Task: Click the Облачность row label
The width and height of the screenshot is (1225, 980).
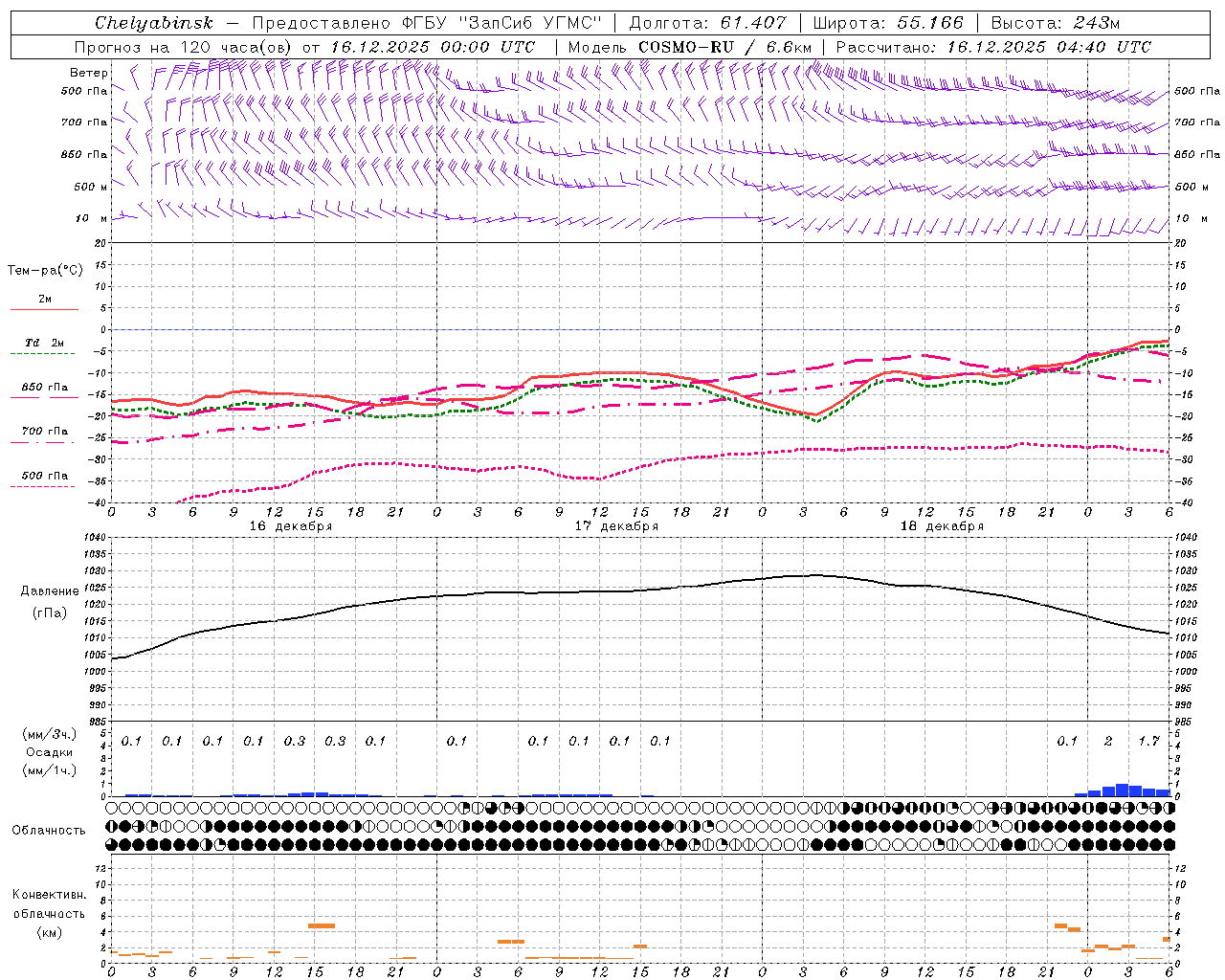Action: [x=49, y=831]
